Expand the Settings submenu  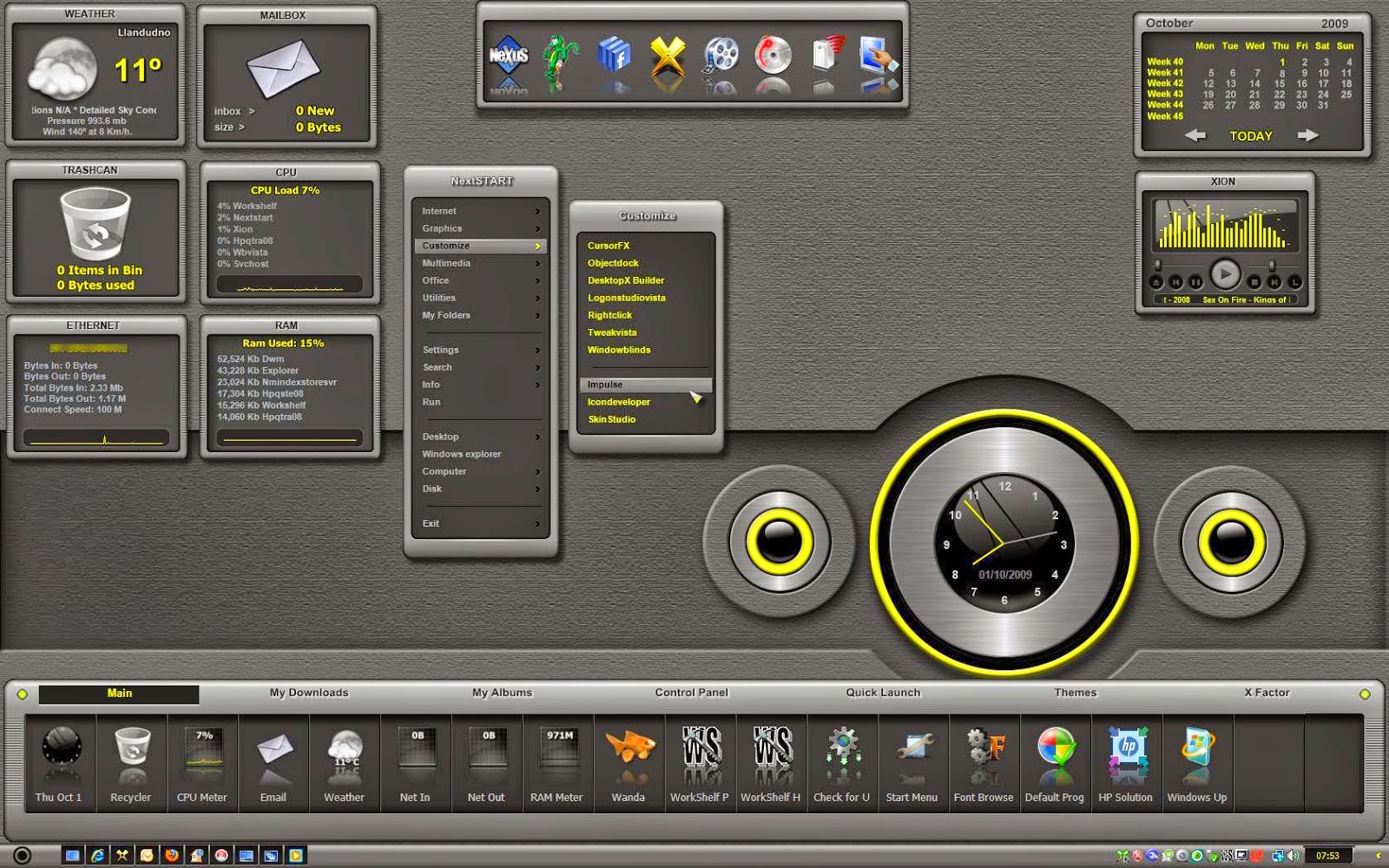pos(480,350)
